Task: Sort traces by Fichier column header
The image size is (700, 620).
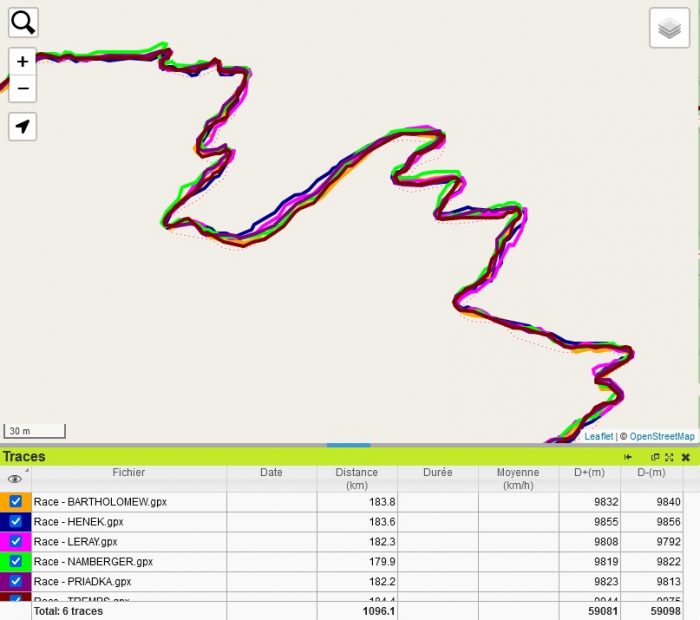Action: pyautogui.click(x=128, y=473)
